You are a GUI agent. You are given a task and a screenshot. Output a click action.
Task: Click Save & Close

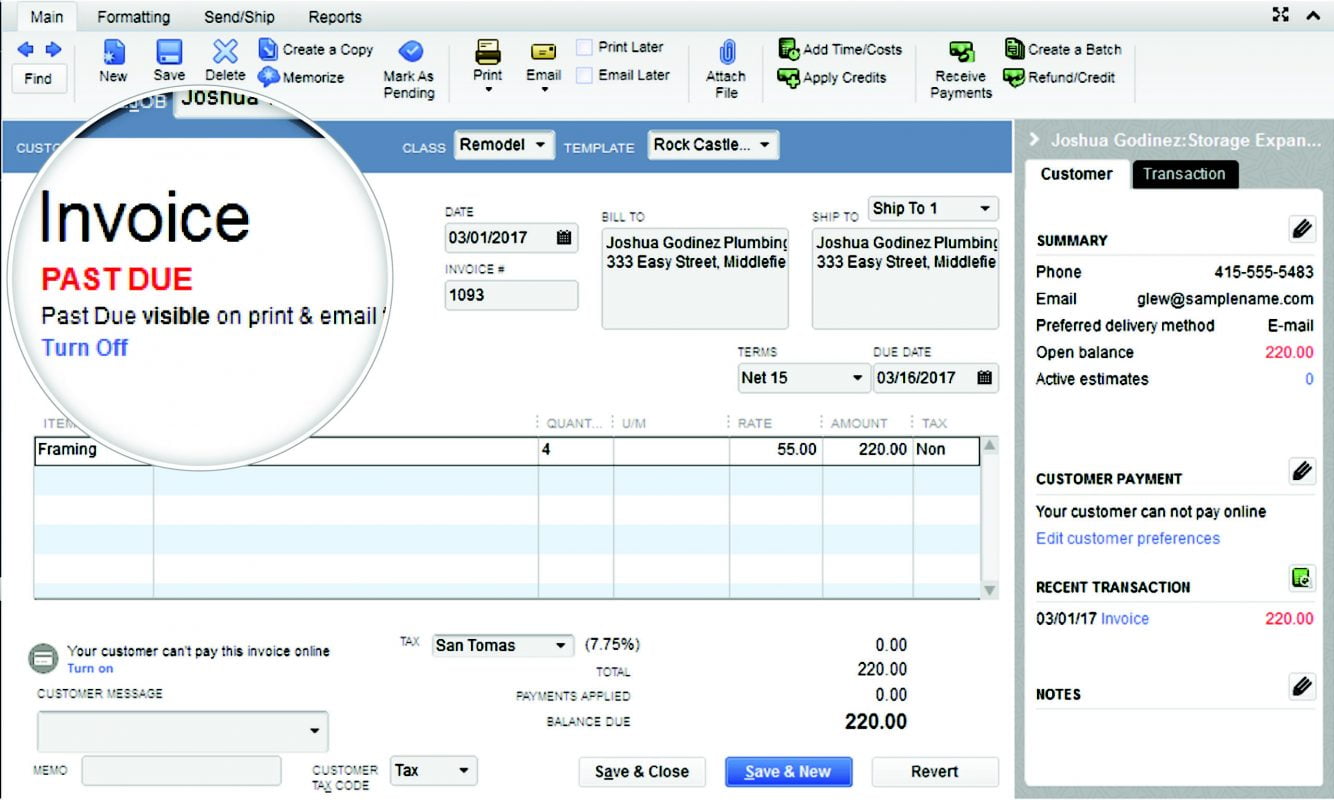coord(641,771)
